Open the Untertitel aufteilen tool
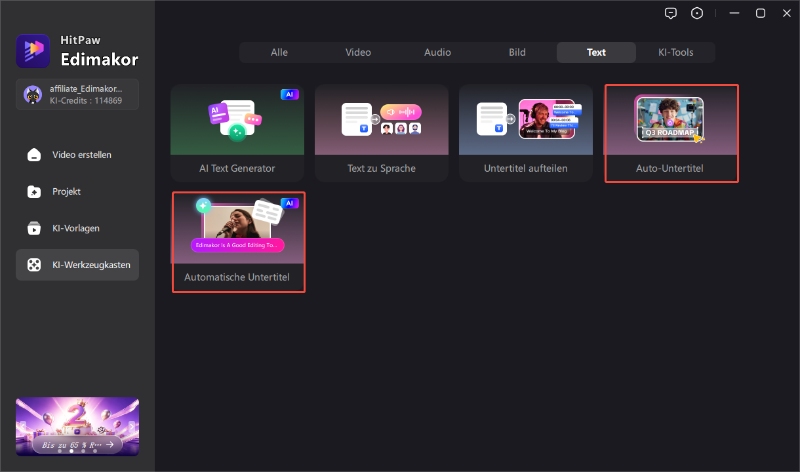Screen dimensions: 800x472 point(526,133)
